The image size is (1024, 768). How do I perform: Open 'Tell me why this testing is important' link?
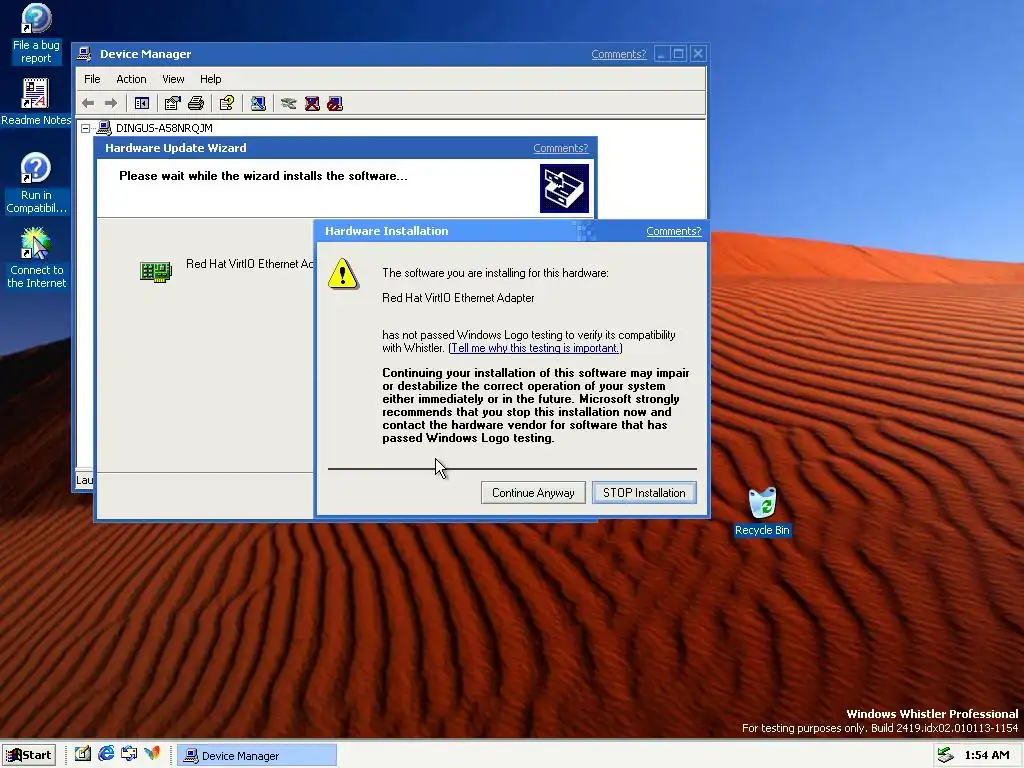pyautogui.click(x=534, y=348)
